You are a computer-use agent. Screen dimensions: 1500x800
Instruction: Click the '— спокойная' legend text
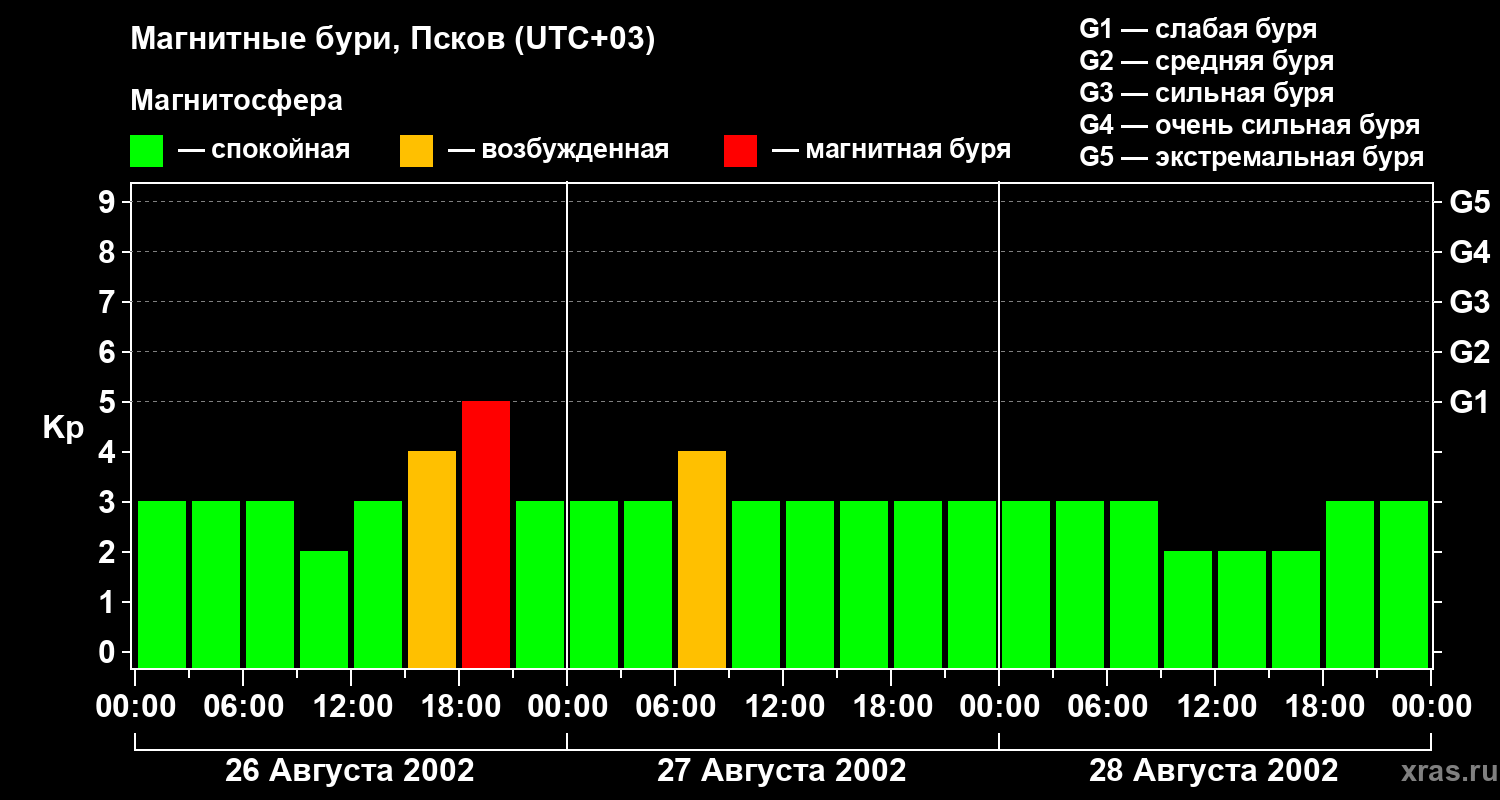(x=264, y=150)
